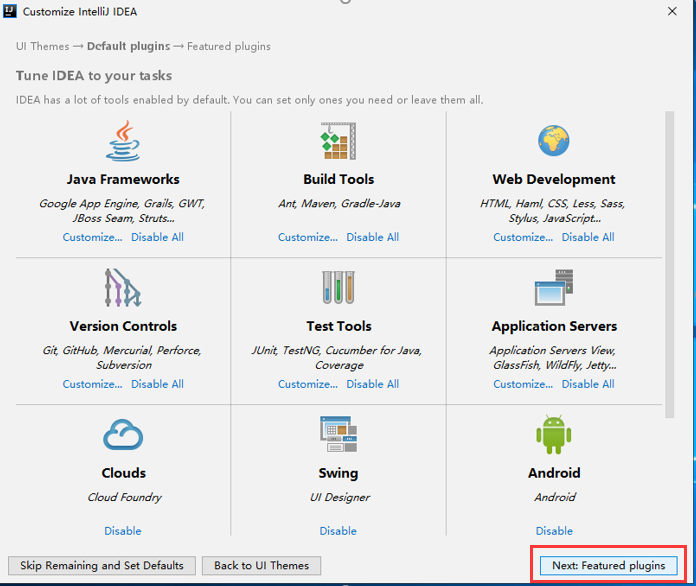The image size is (696, 586).
Task: Click the Web Development globe icon
Action: pyautogui.click(x=554, y=141)
